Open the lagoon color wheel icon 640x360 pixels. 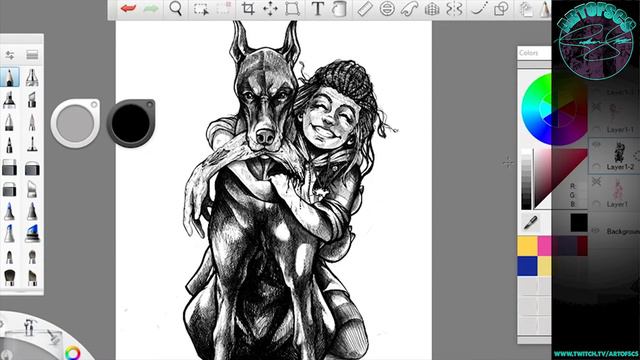point(73,353)
